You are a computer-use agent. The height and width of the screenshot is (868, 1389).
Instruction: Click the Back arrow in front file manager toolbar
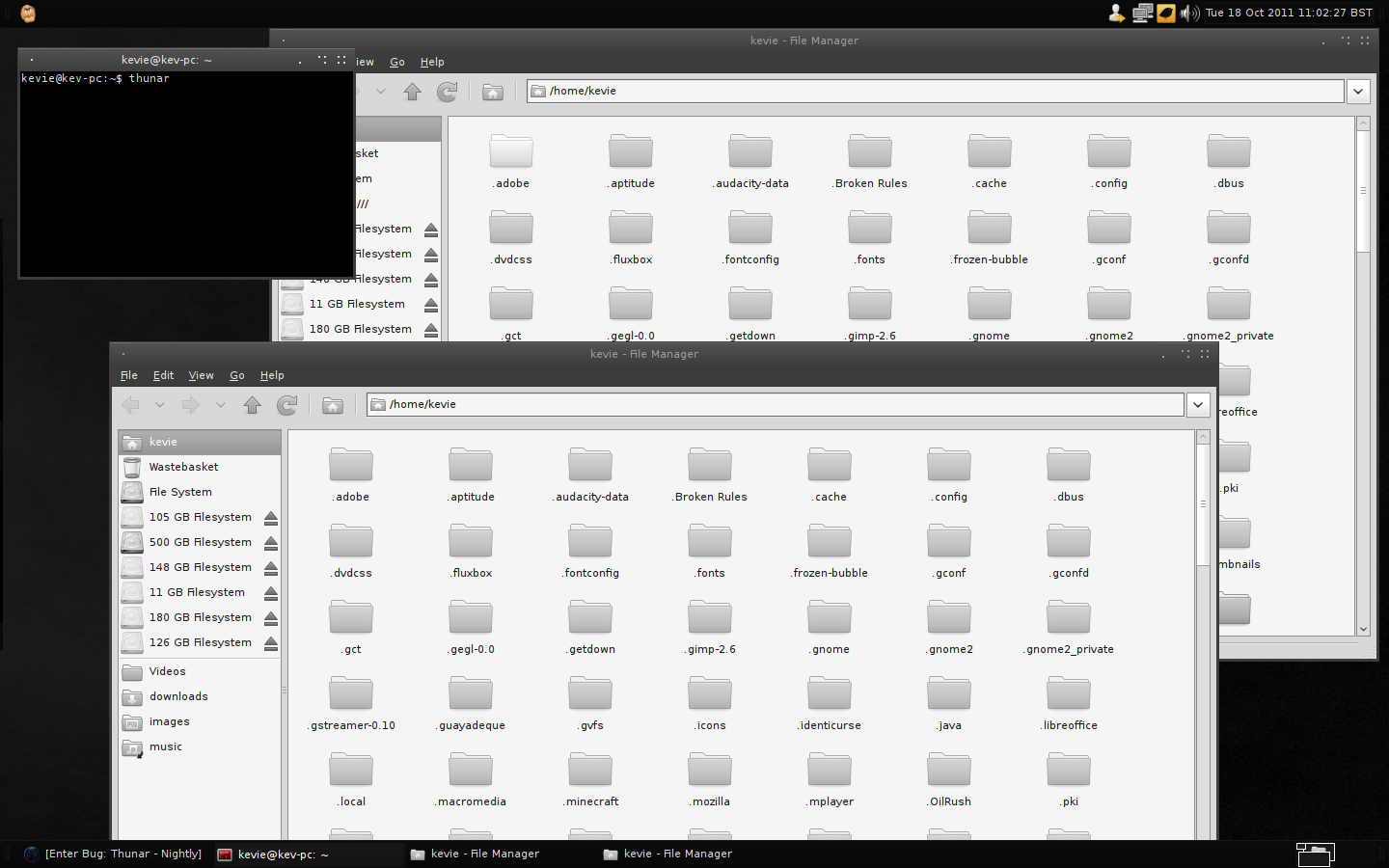point(131,405)
